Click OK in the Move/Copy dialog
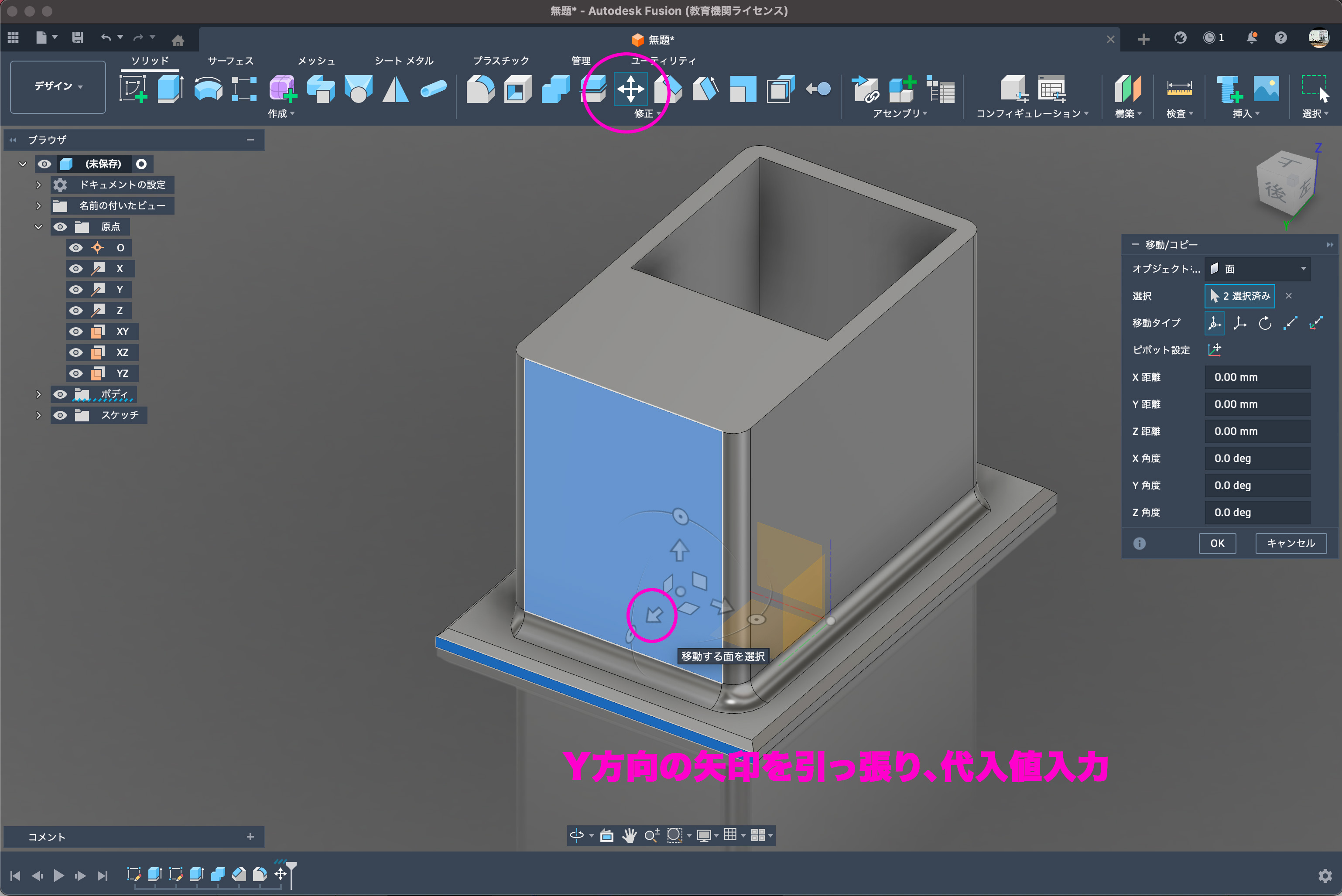The image size is (1342, 896). coord(1217,544)
